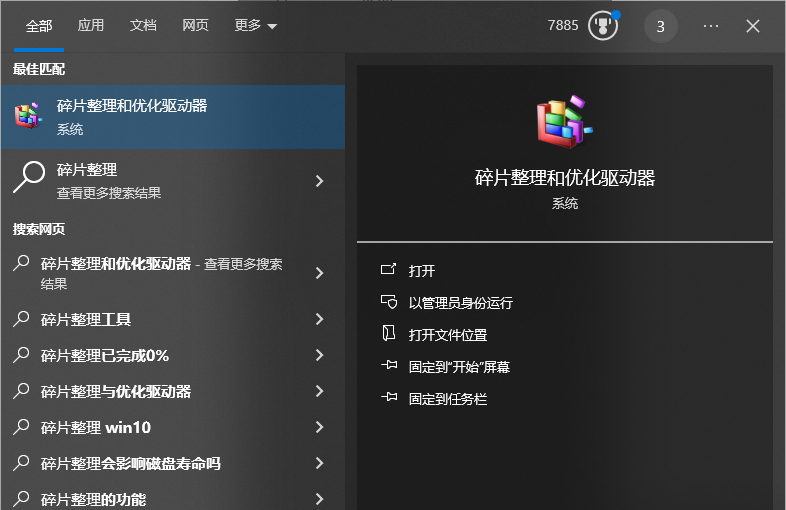Click 打开 to launch the defragmenter

pyautogui.click(x=422, y=271)
